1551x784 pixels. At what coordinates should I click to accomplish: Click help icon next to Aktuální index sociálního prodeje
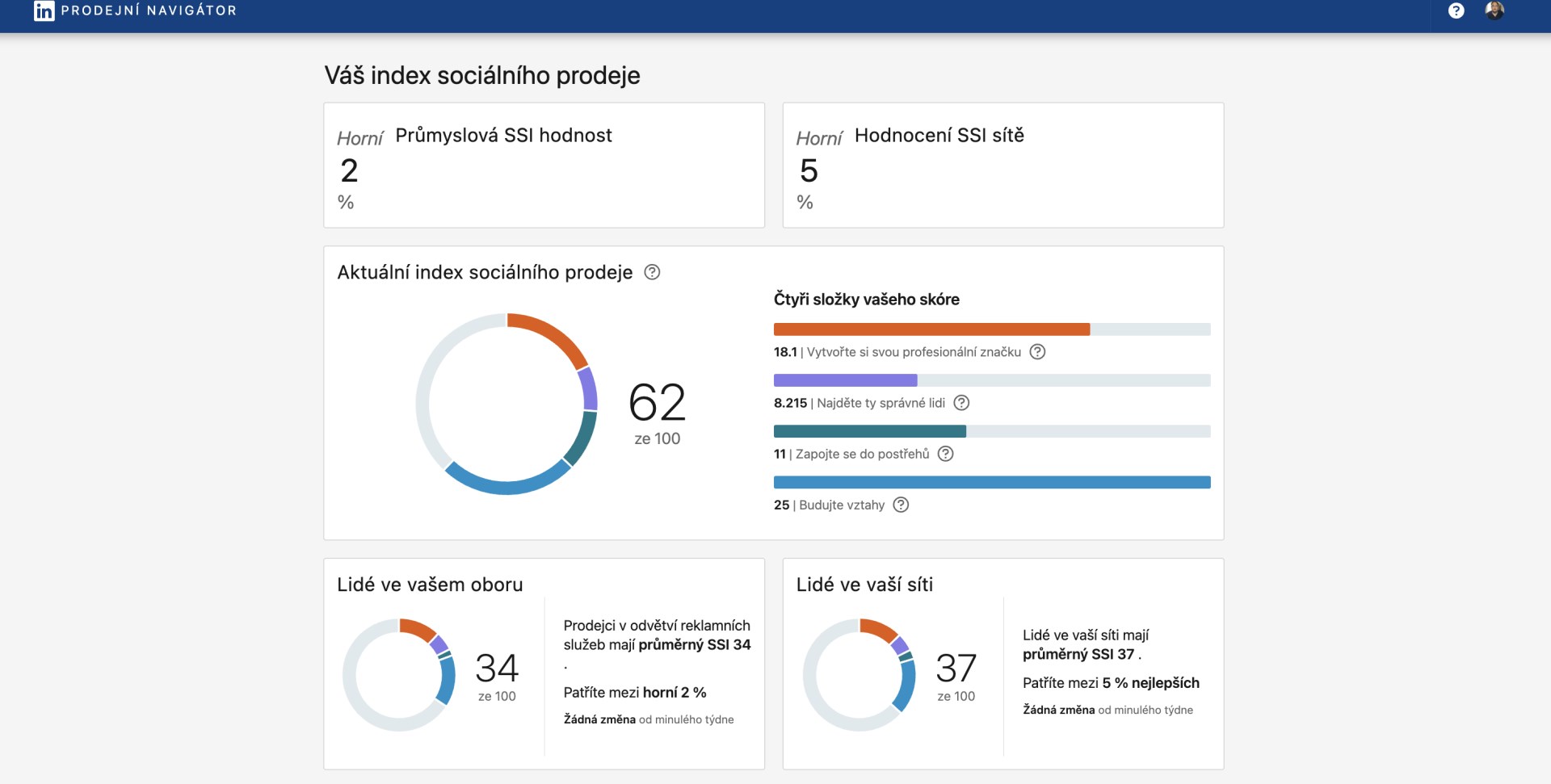(x=652, y=272)
